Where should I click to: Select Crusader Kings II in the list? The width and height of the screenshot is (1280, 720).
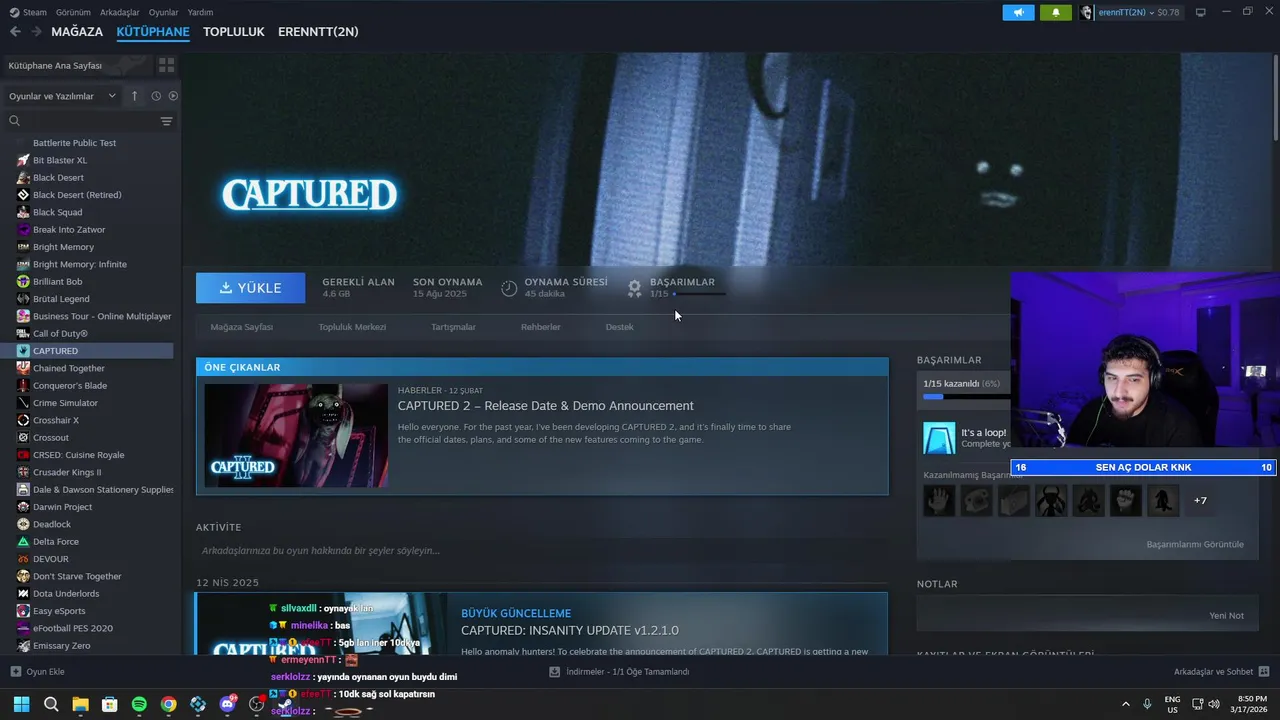tap(67, 472)
